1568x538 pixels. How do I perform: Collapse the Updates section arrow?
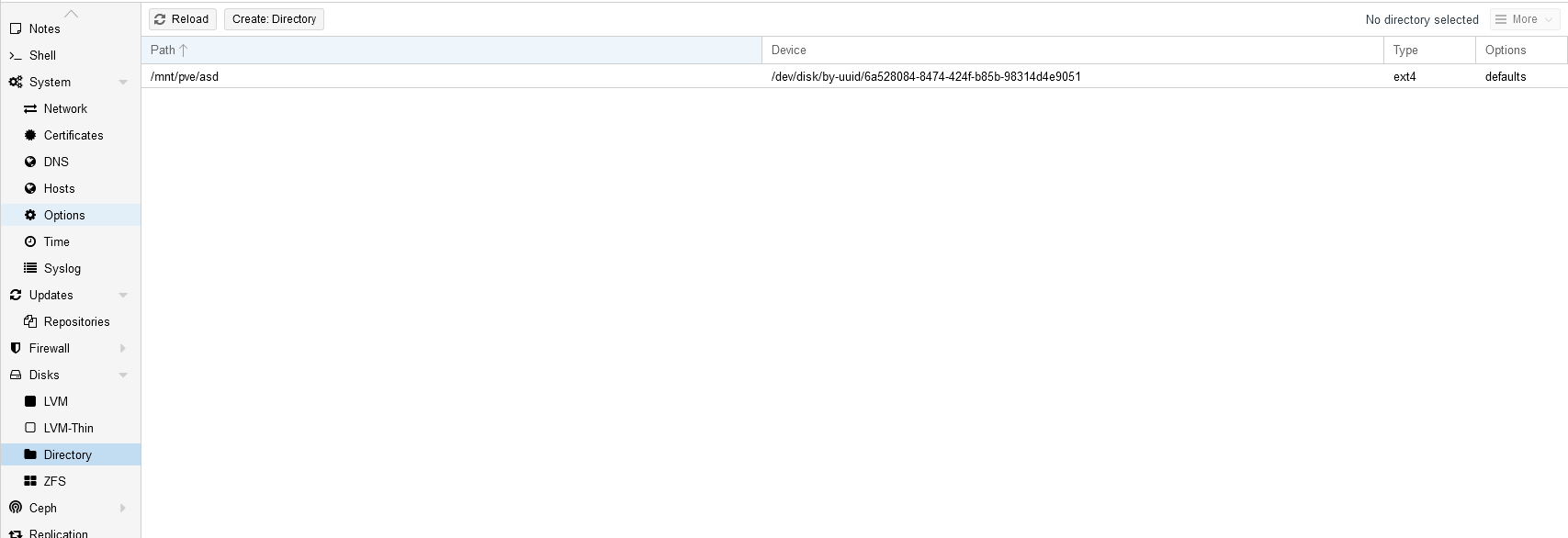[x=123, y=296]
